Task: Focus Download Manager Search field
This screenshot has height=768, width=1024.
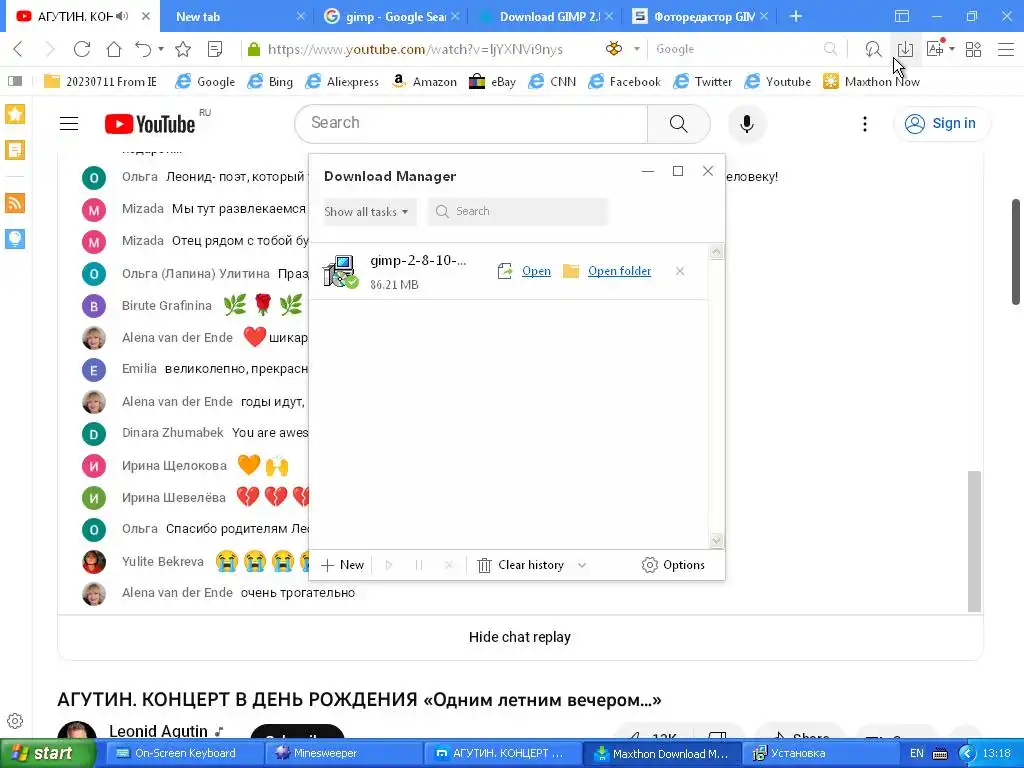Action: click(518, 212)
